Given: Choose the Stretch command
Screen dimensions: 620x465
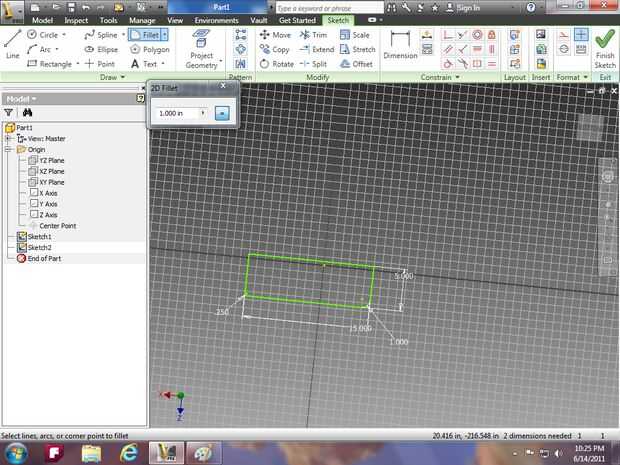Looking at the screenshot, I should point(358,49).
